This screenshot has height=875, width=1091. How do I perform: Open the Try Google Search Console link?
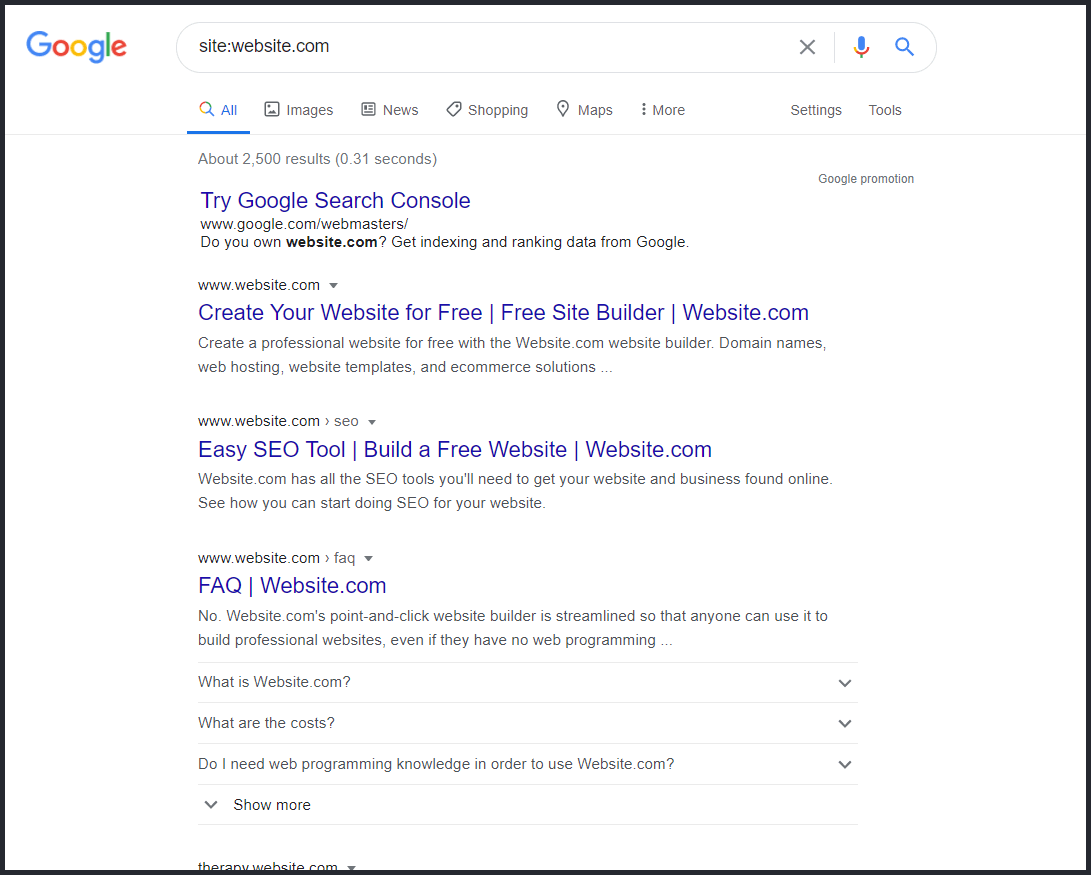[x=335, y=200]
